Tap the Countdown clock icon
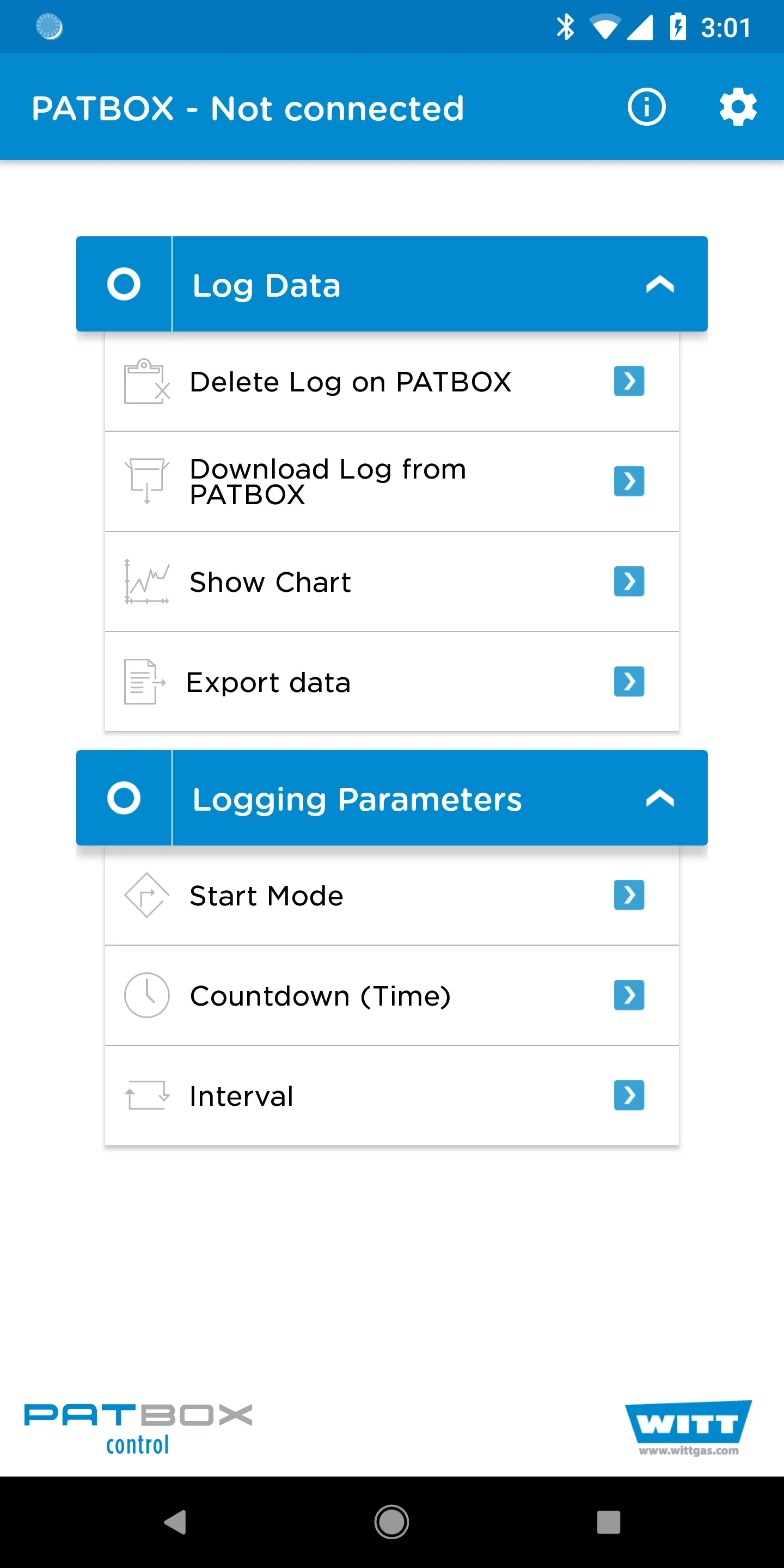The width and height of the screenshot is (784, 1568). tap(146, 995)
